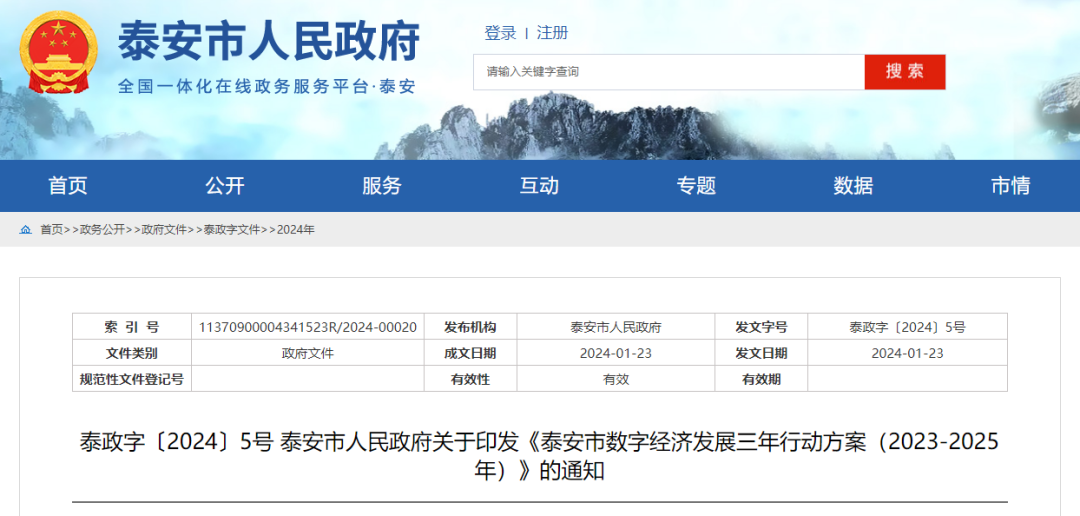Click the 有效 validity value
1080x516 pixels.
(616, 379)
